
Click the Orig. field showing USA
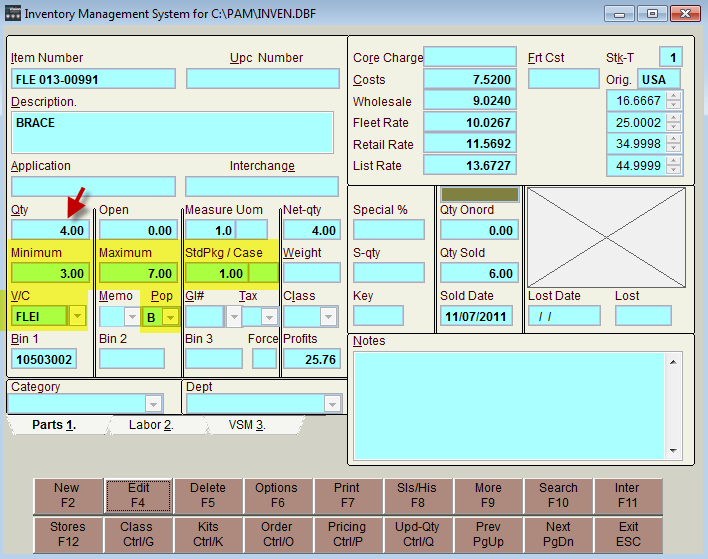(658, 79)
